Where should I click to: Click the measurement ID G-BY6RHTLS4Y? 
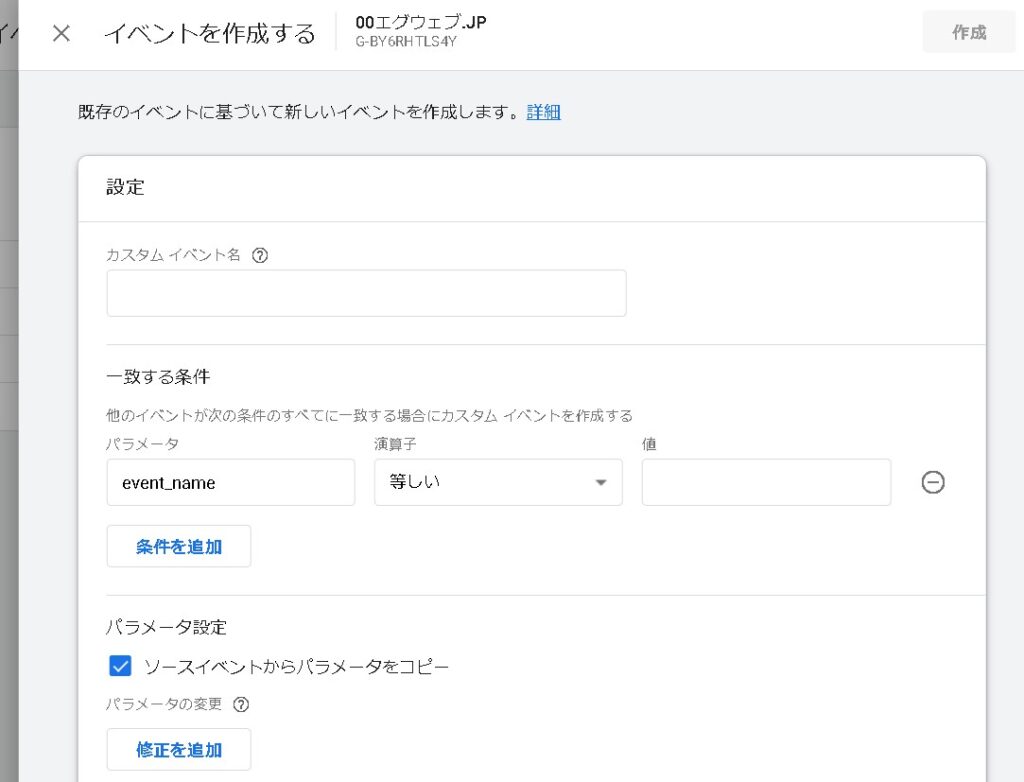click(x=405, y=43)
